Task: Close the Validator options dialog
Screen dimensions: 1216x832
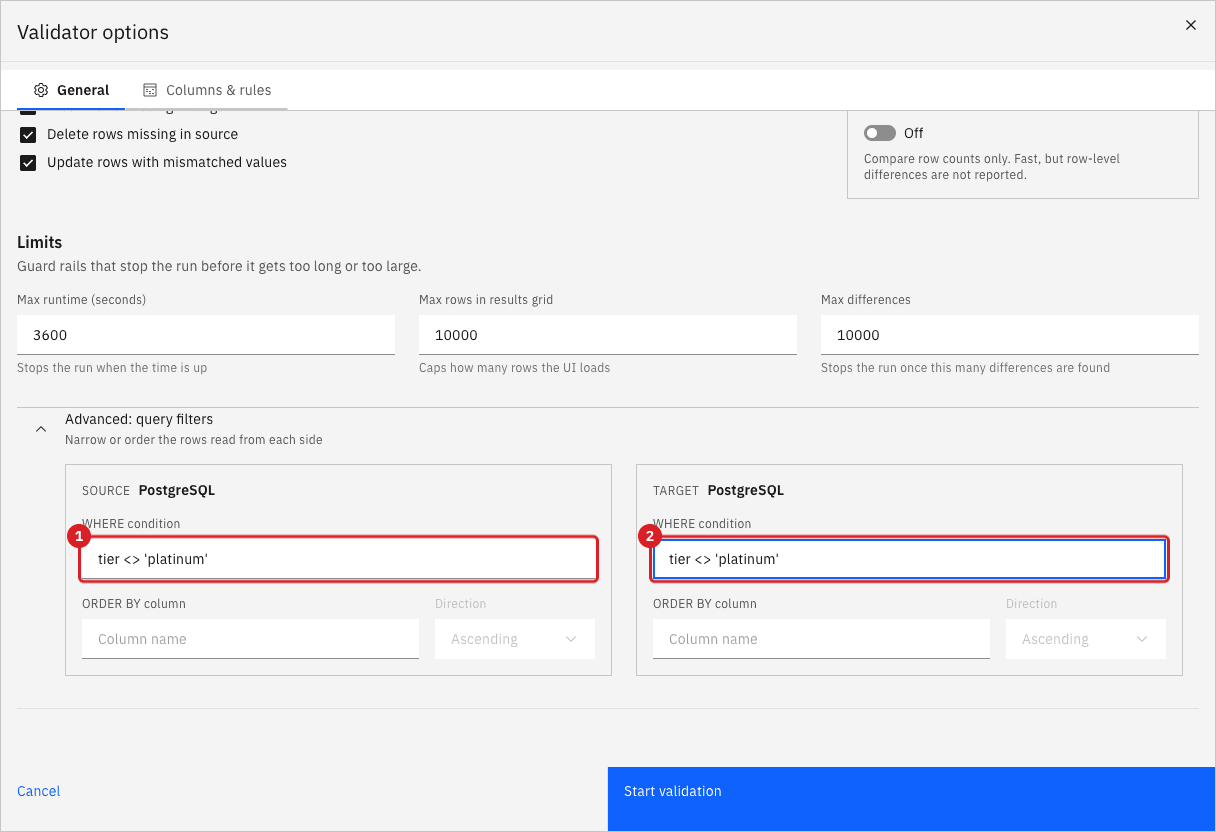Action: (1191, 25)
